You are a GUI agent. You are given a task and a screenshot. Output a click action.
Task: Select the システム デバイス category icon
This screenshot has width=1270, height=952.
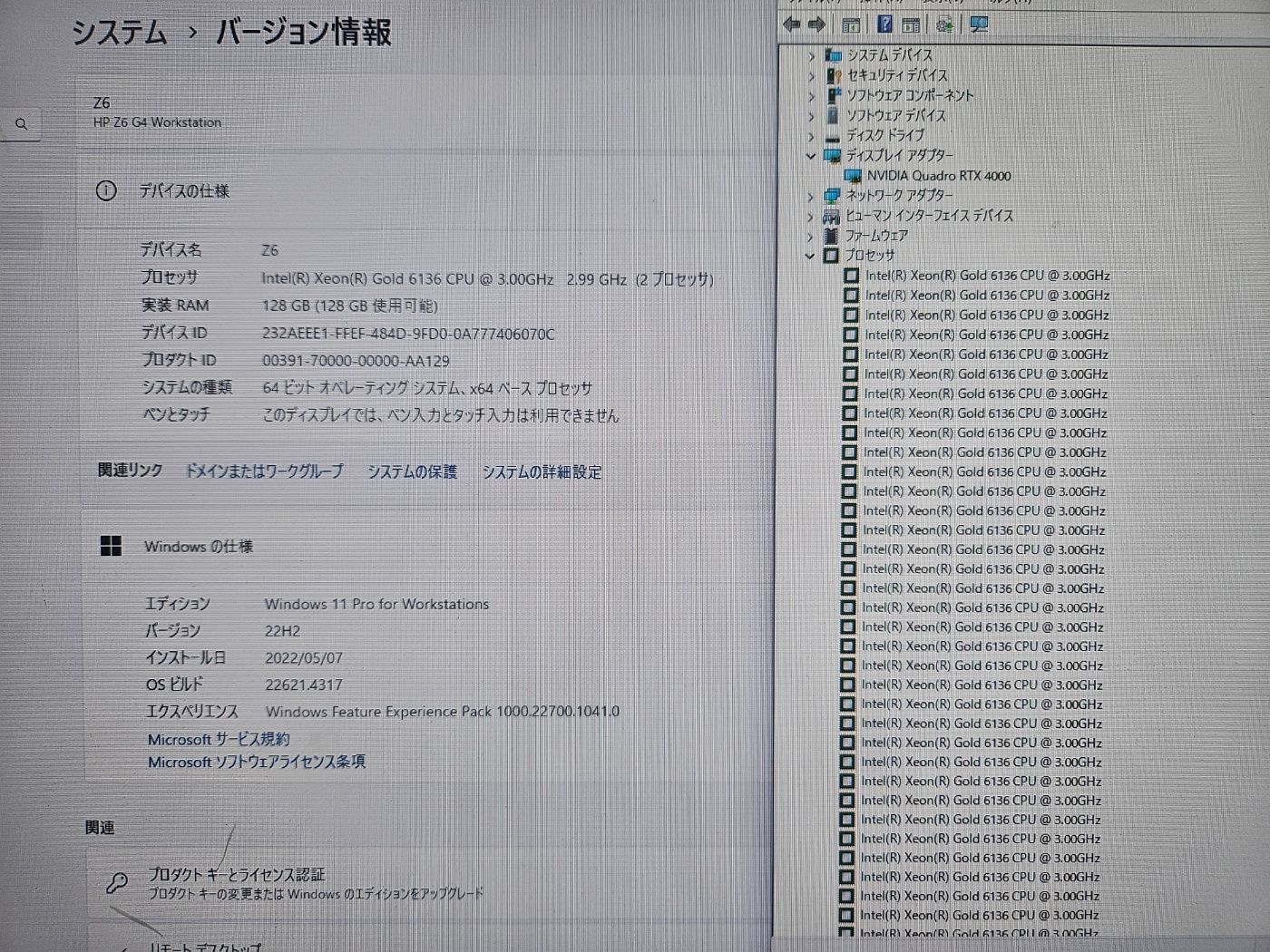coord(833,55)
